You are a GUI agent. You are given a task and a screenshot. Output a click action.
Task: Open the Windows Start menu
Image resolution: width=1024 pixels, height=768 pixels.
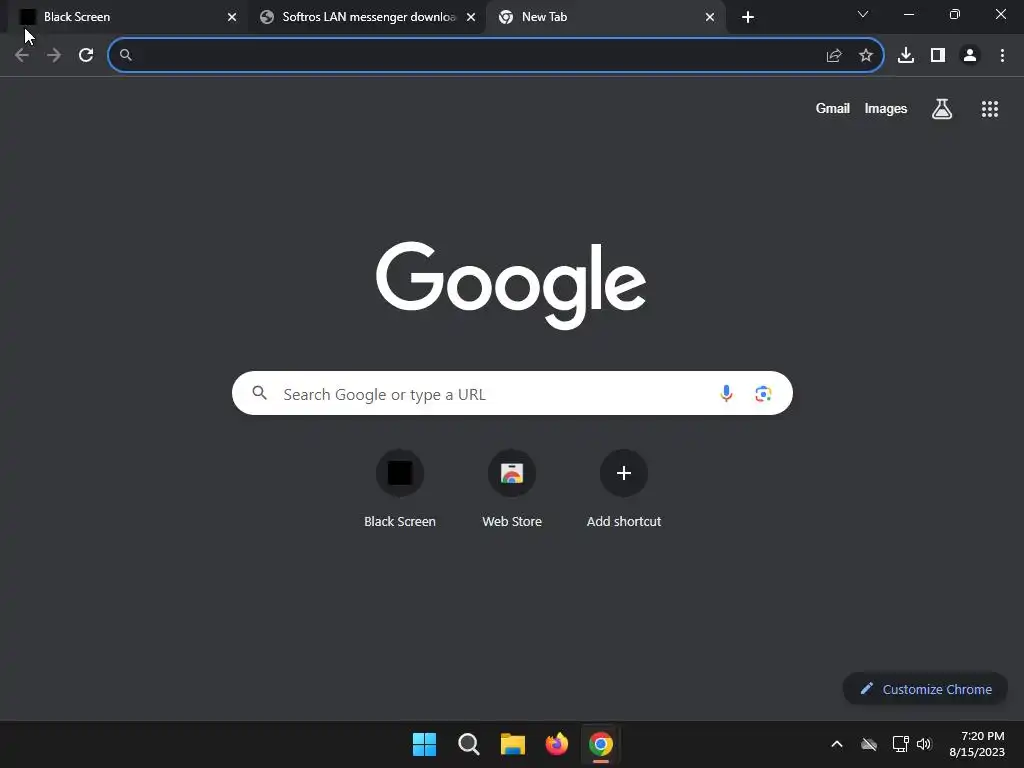tap(424, 744)
